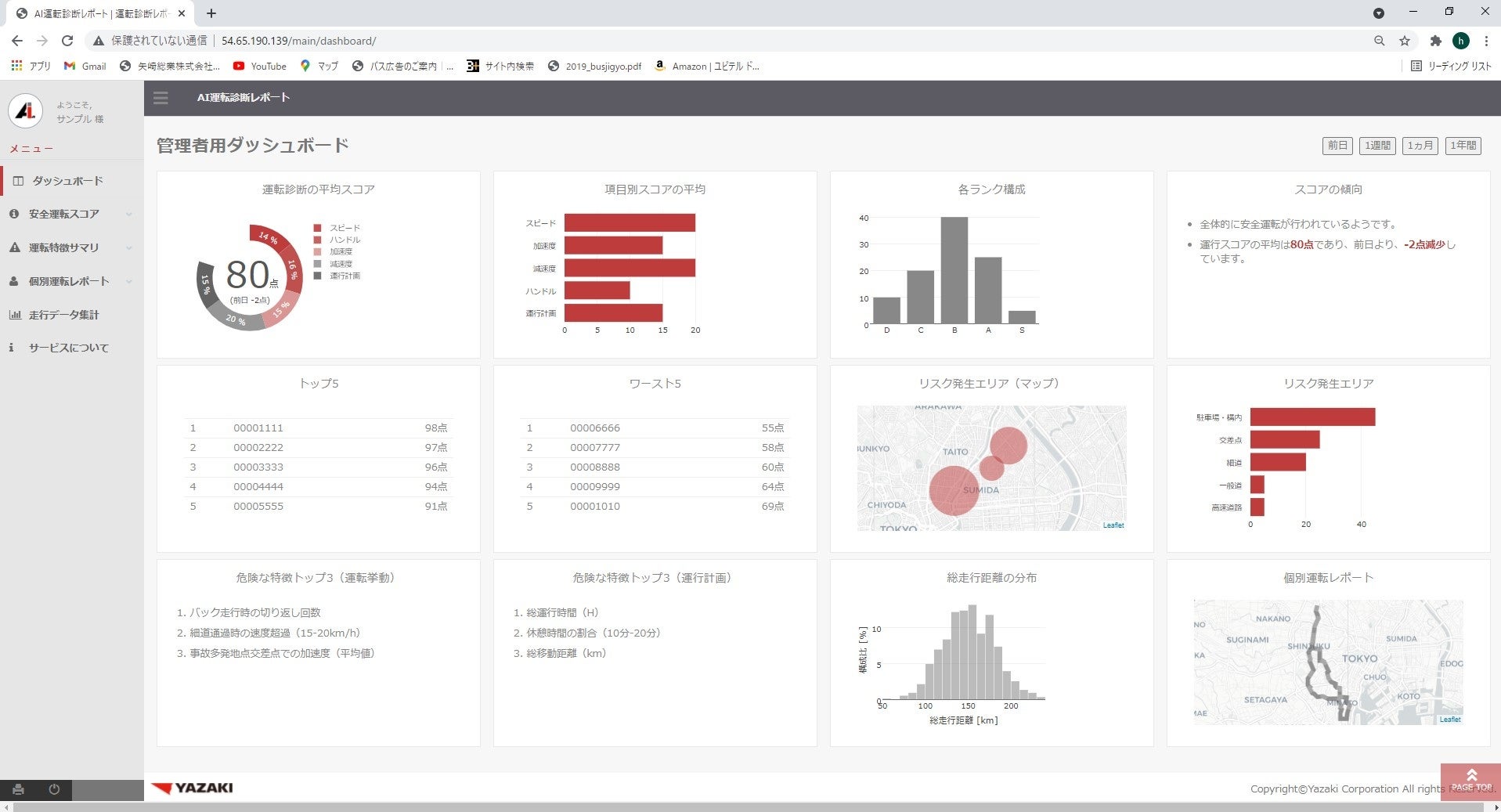Open the browser extensions puzzle icon
This screenshot has height=812, width=1501.
pyautogui.click(x=1435, y=41)
